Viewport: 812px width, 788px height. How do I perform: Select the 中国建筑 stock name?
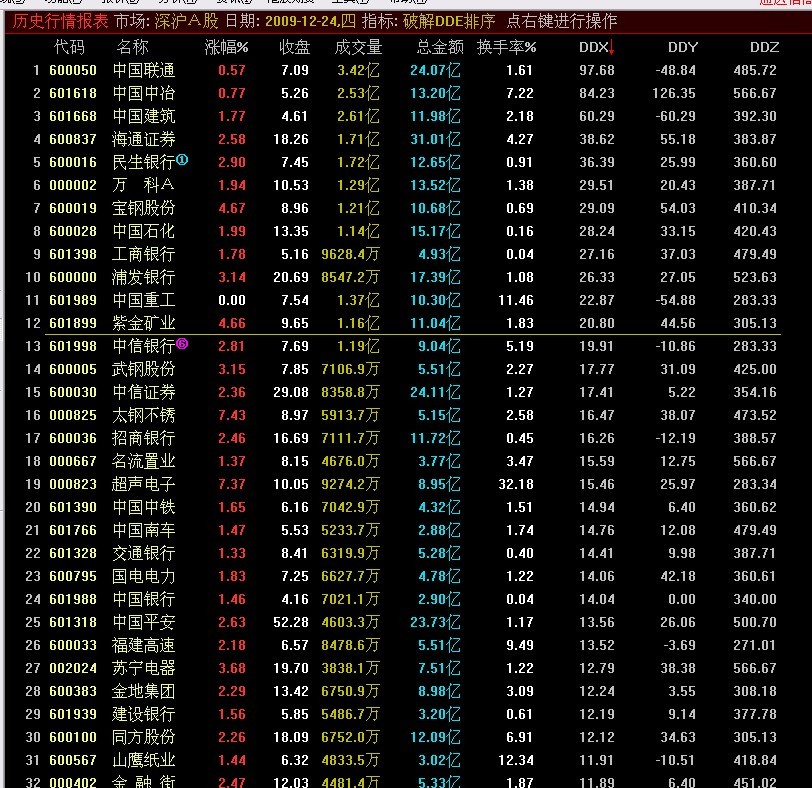tap(144, 116)
